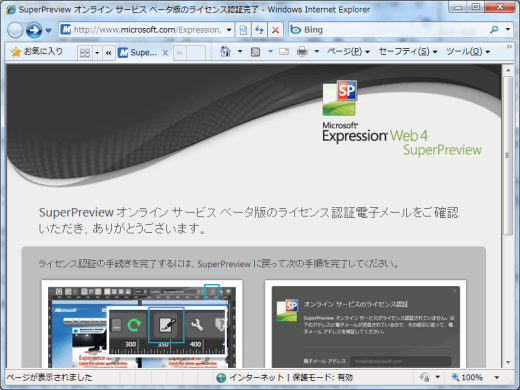Open a new blank tab

pos(196,53)
